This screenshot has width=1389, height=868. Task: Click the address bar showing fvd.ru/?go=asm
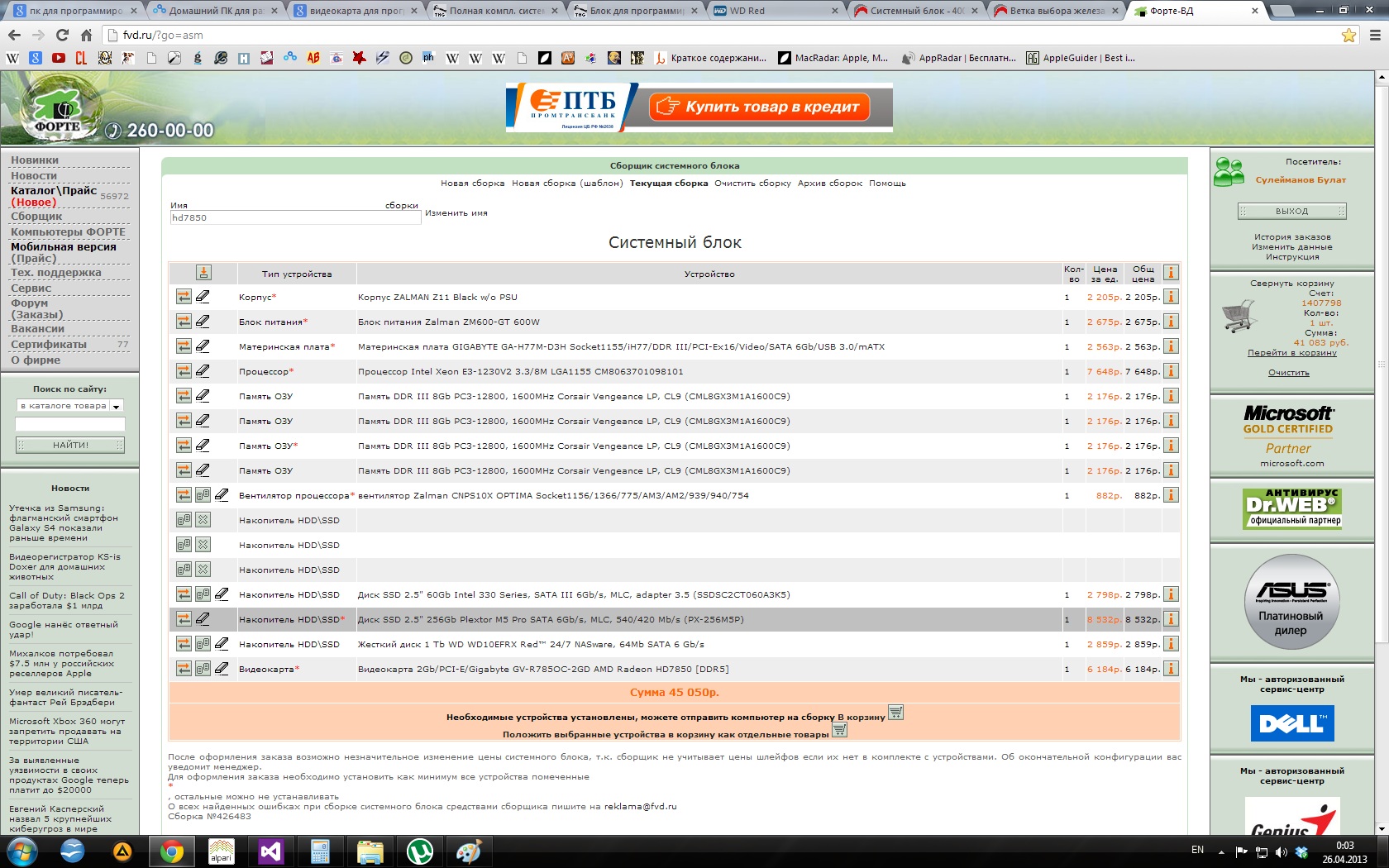click(x=719, y=35)
